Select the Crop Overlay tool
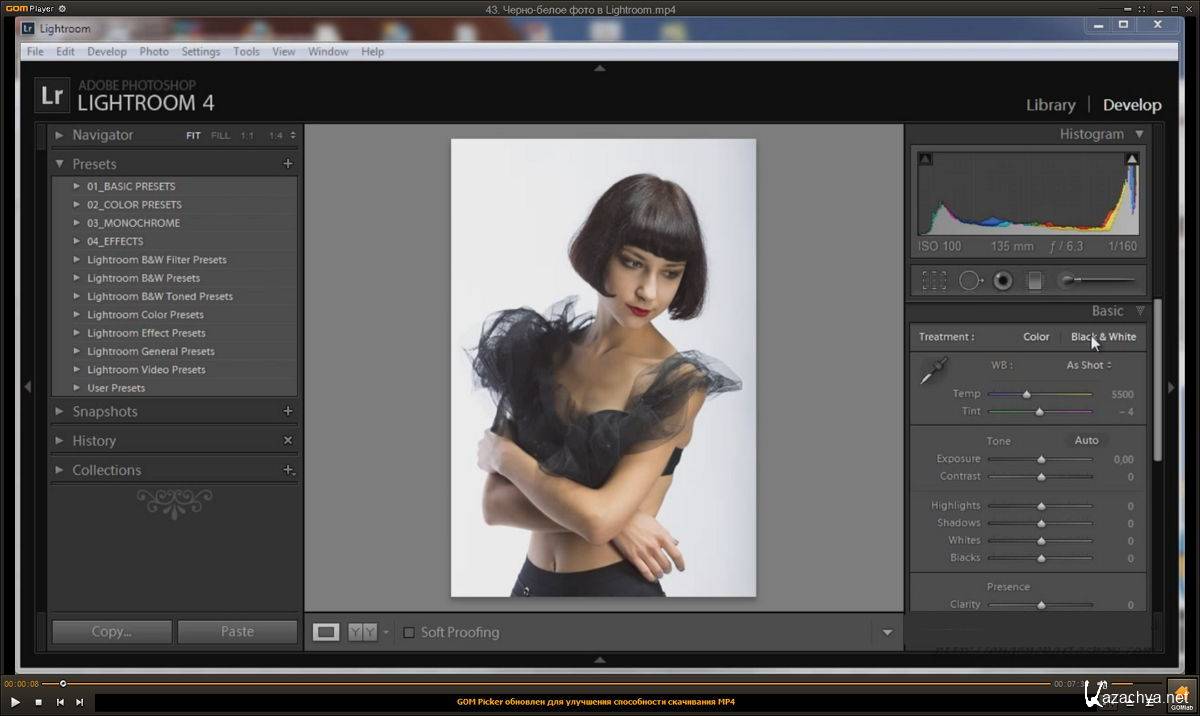 (x=934, y=281)
